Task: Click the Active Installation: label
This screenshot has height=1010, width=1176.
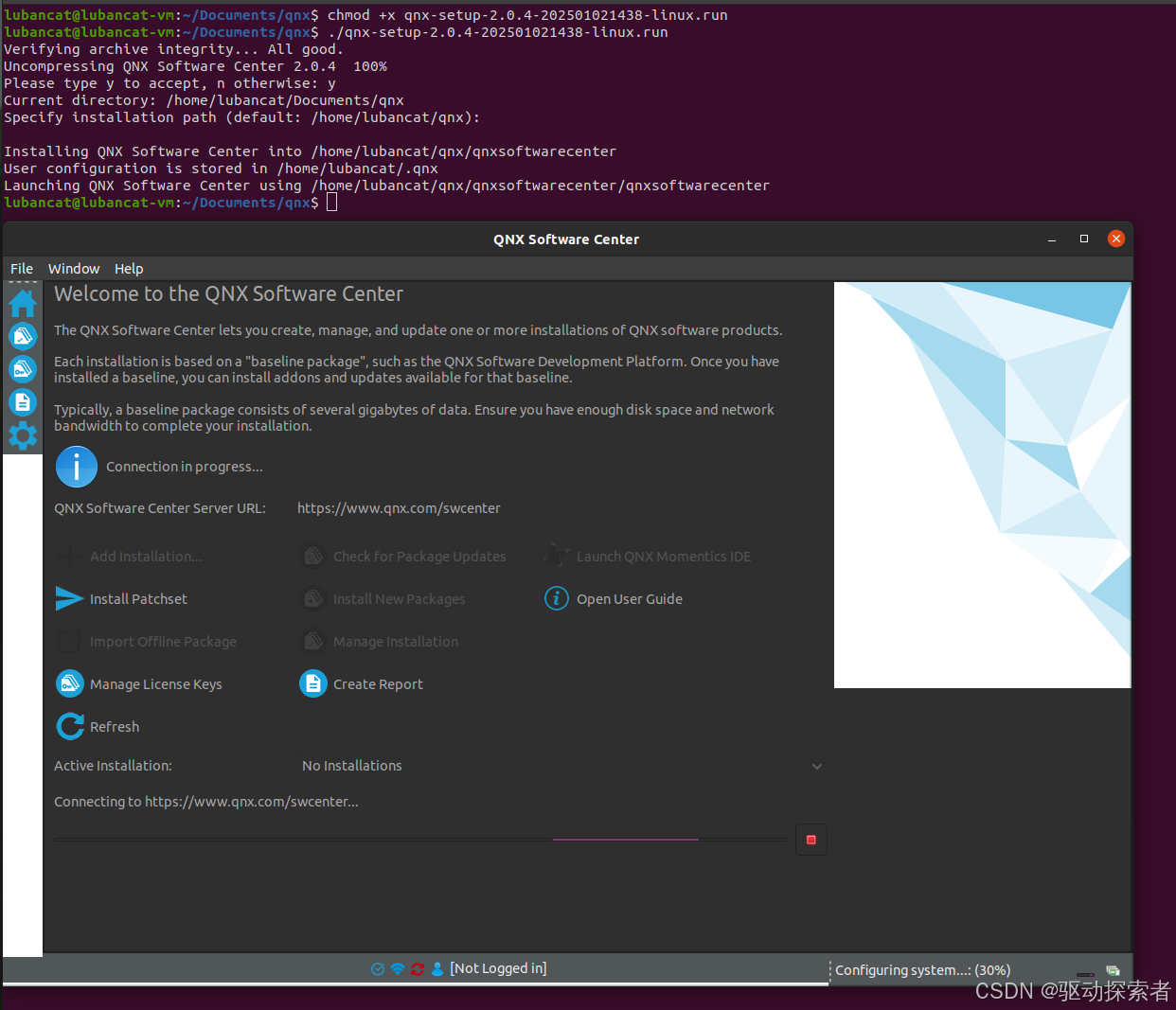Action: click(x=113, y=766)
